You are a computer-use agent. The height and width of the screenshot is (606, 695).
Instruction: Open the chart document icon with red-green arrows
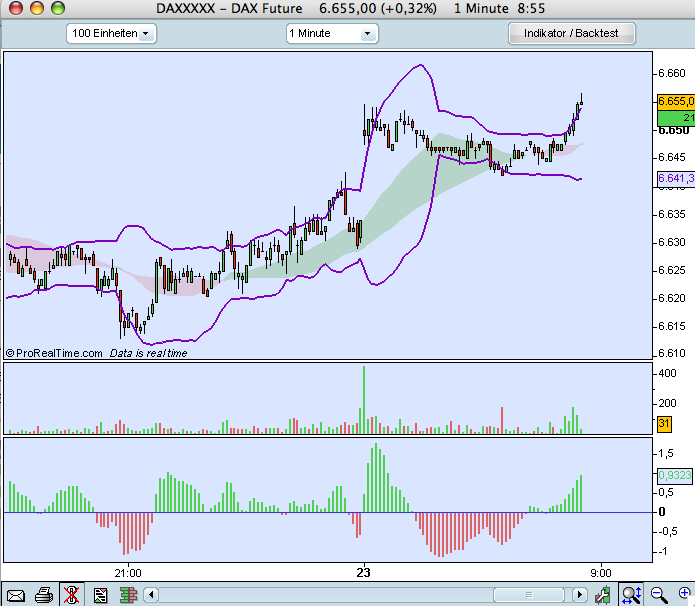(100, 595)
